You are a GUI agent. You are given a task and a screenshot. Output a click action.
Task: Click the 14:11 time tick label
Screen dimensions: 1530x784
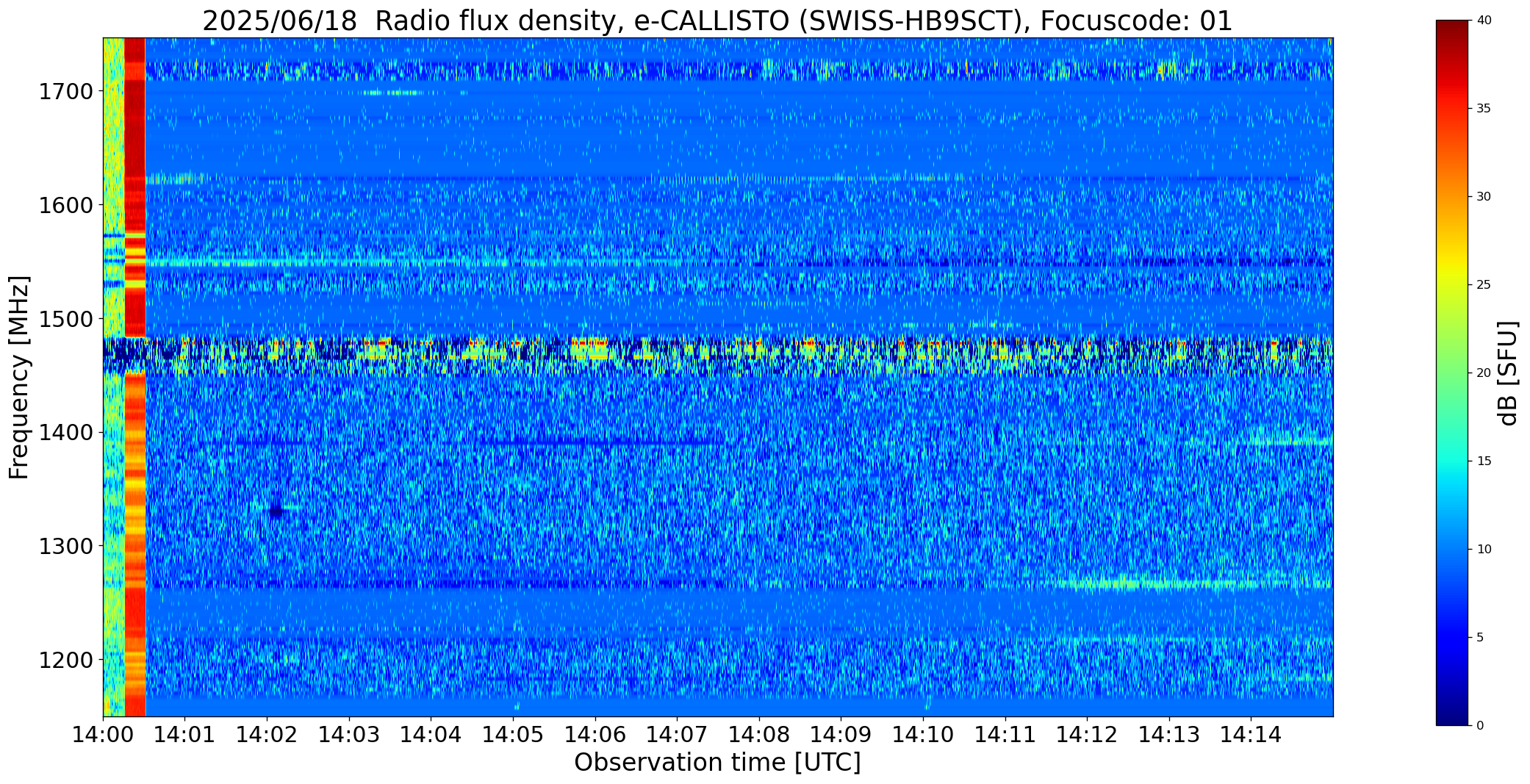tap(1005, 734)
